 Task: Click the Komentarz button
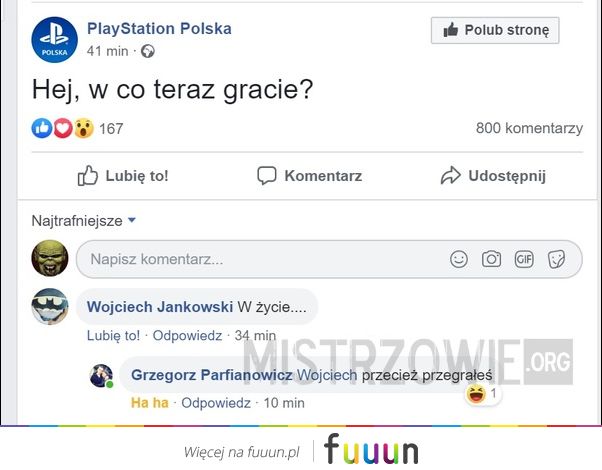(x=309, y=176)
